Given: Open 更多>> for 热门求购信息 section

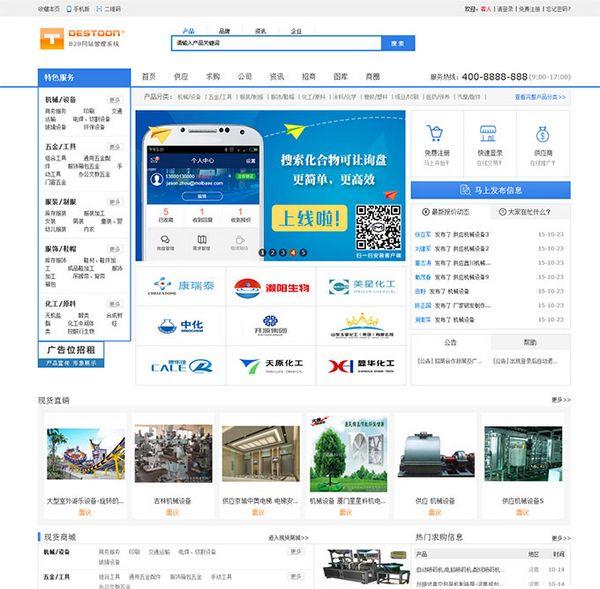Looking at the screenshot, I should point(561,538).
